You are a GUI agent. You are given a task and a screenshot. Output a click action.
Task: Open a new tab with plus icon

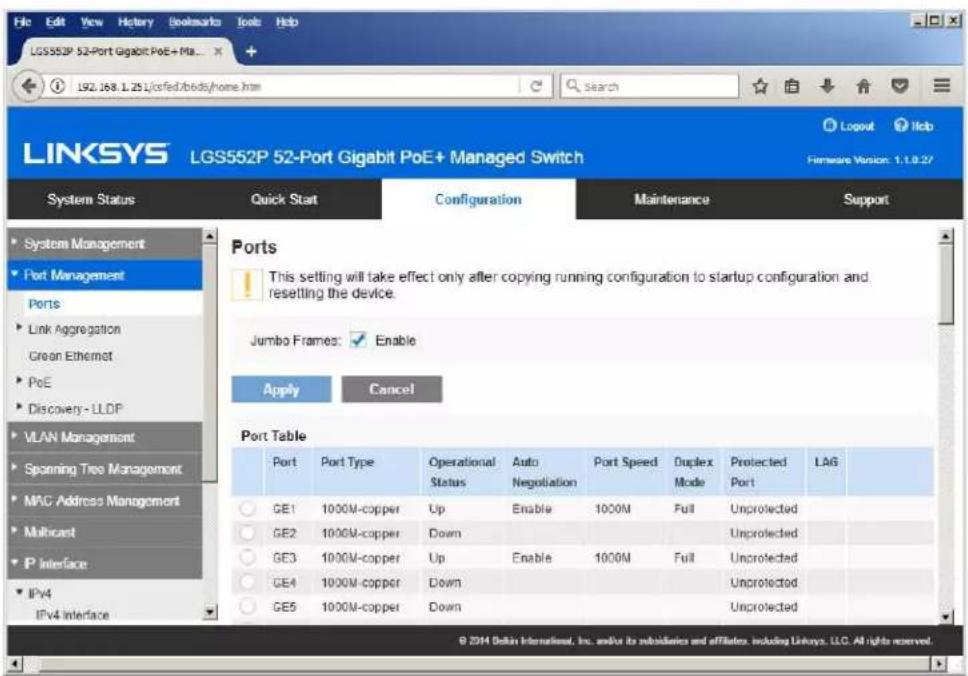click(x=251, y=51)
